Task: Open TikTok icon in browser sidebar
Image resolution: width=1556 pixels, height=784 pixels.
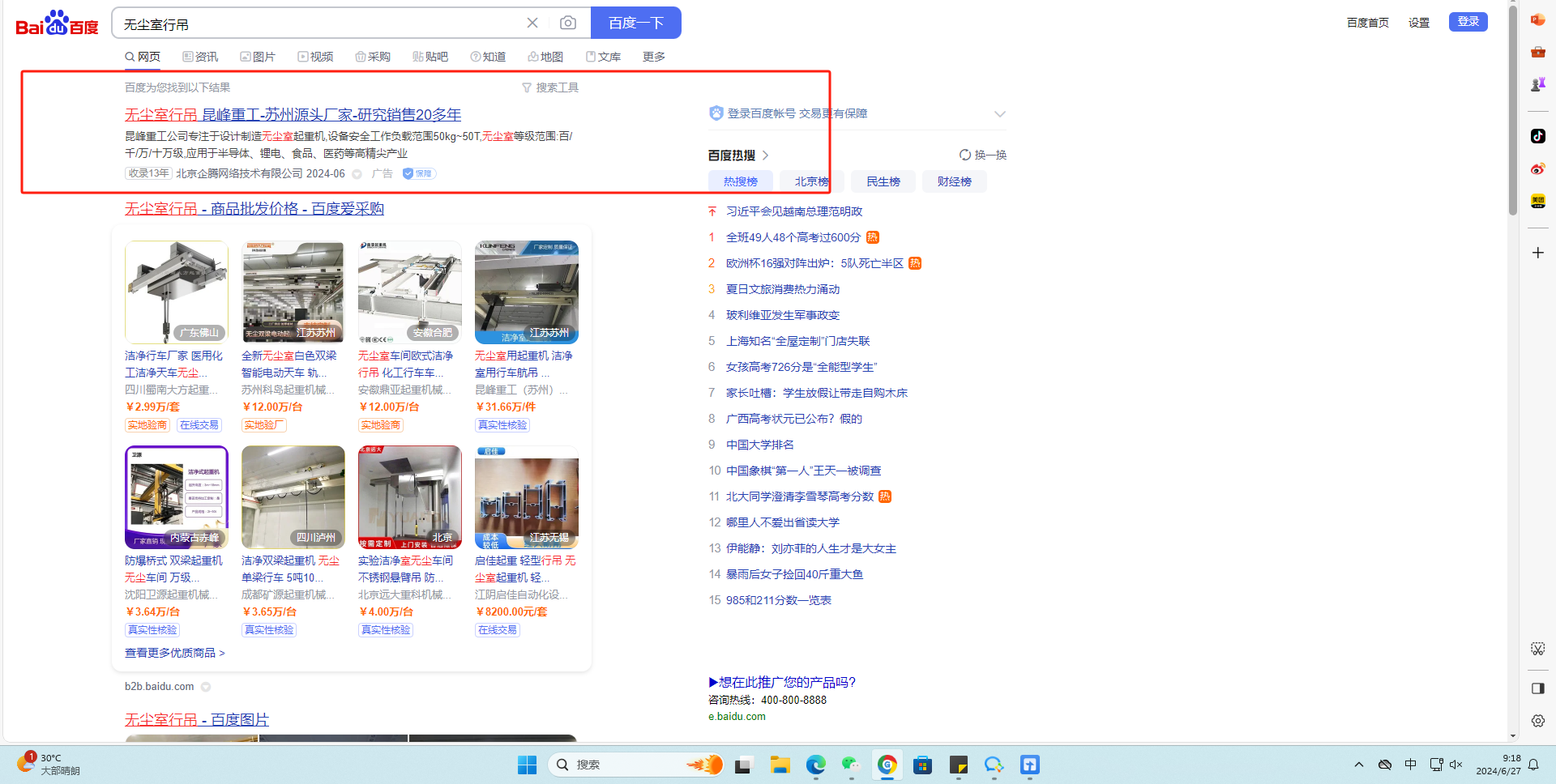Action: tap(1537, 136)
